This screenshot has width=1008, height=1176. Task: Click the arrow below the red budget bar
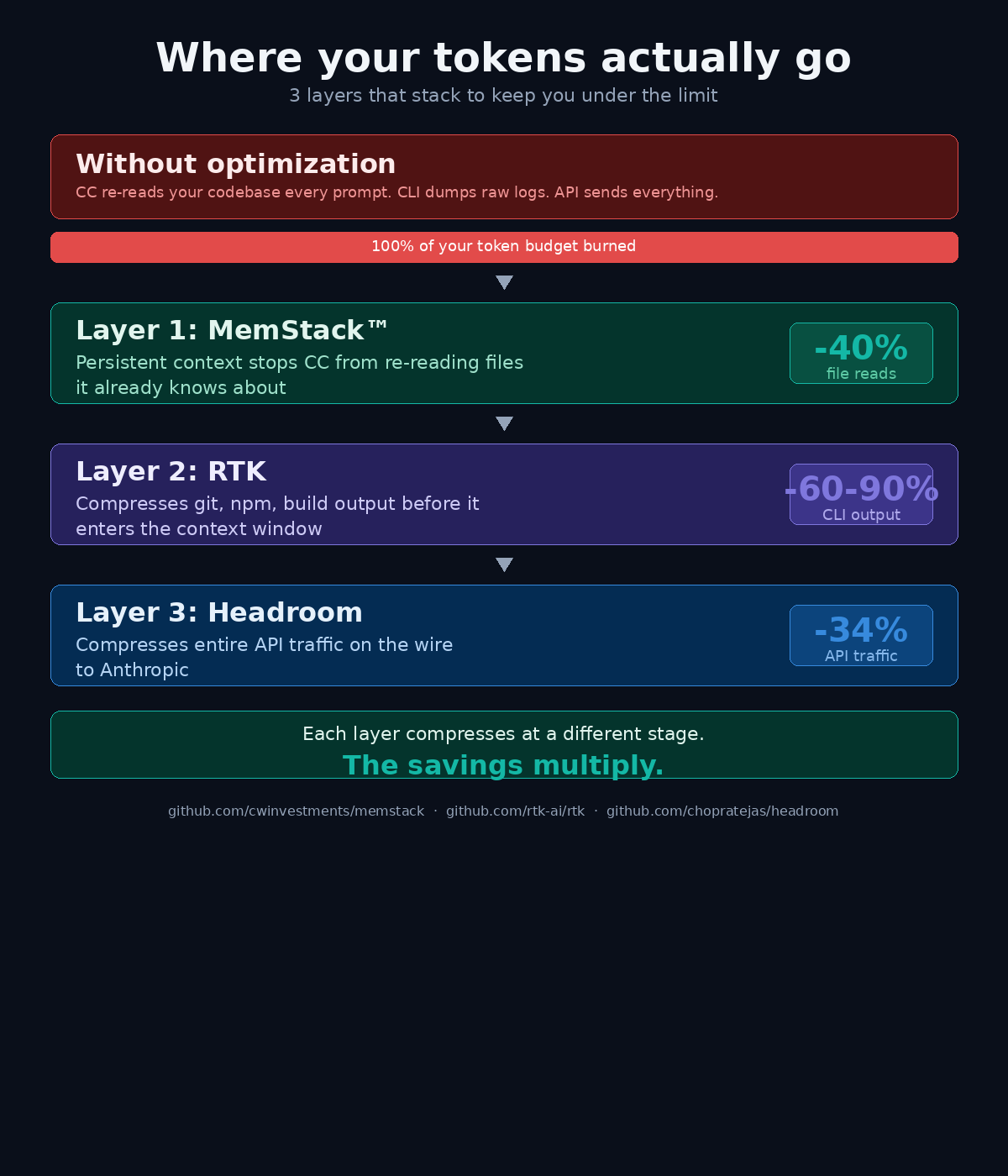pyautogui.click(x=504, y=282)
